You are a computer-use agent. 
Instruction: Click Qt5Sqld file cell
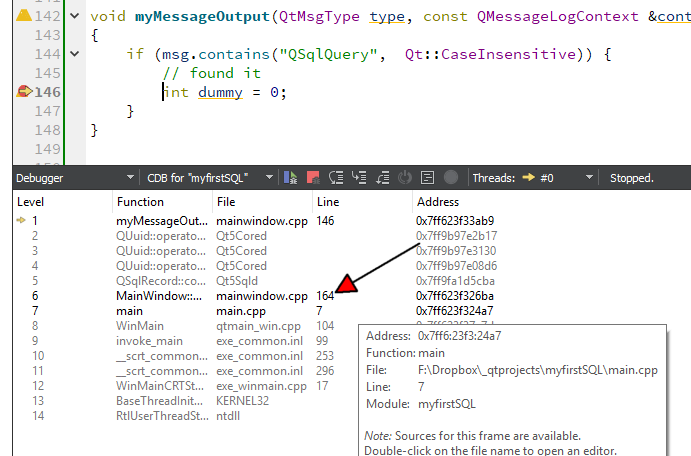(237, 281)
